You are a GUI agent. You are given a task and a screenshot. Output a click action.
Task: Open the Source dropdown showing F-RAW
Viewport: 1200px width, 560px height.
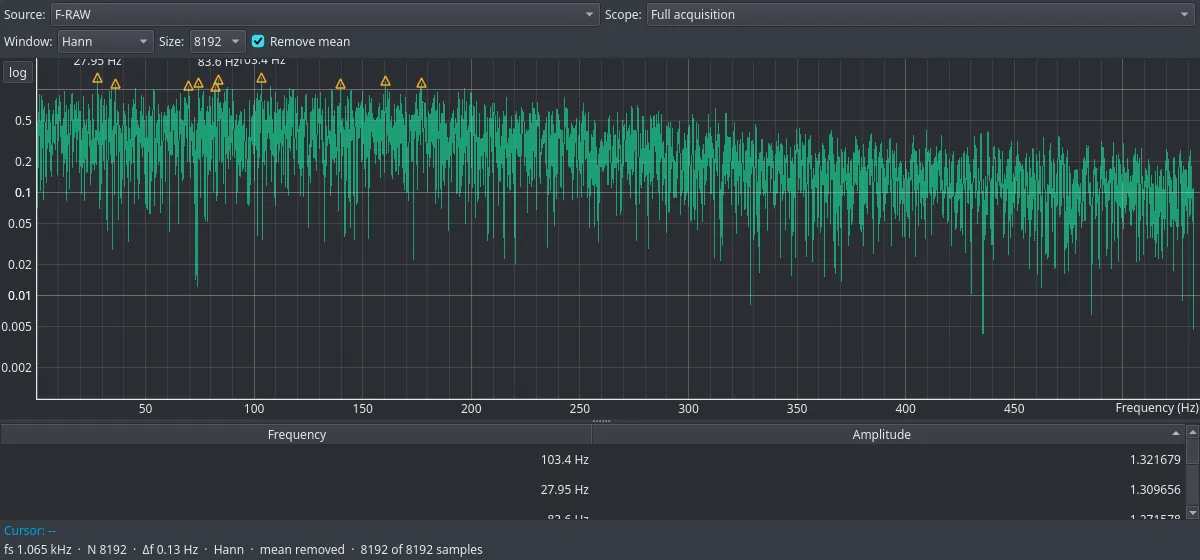325,15
